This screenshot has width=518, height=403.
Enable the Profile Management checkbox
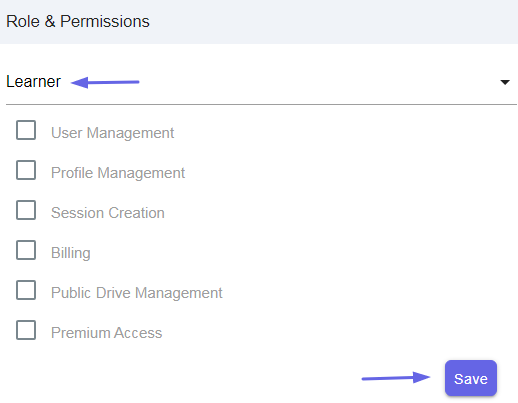click(26, 170)
